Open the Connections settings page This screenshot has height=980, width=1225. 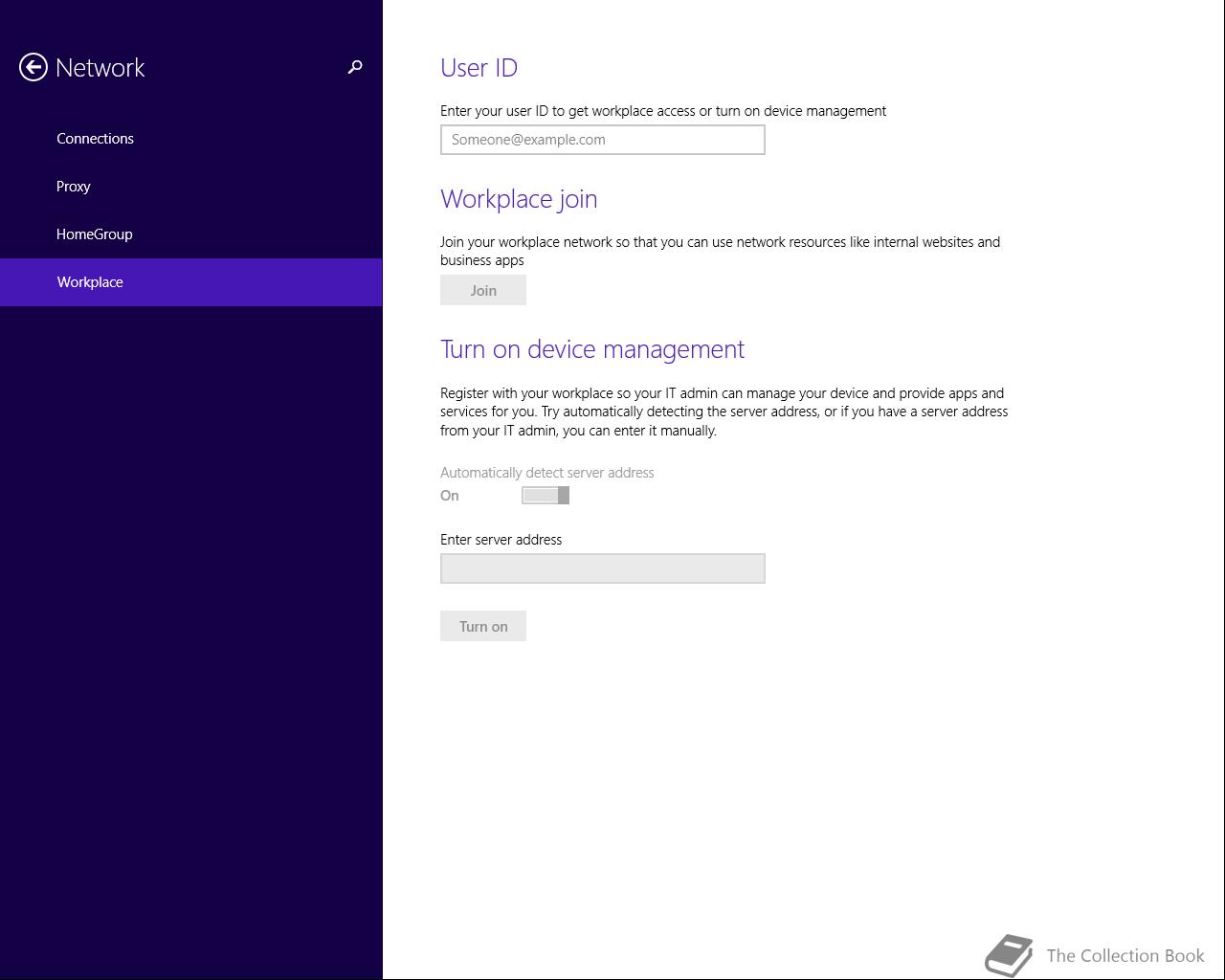(x=190, y=139)
